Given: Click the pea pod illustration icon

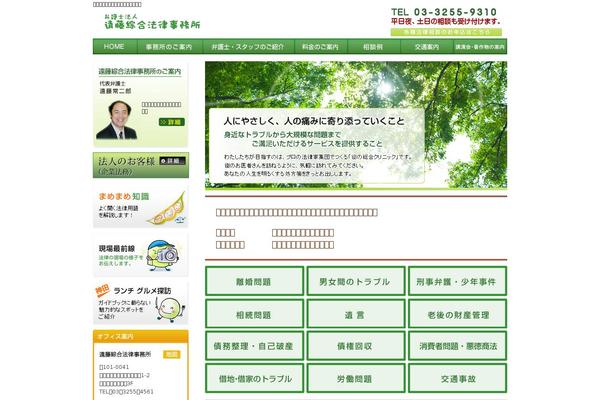Looking at the screenshot, I should 167,209.
